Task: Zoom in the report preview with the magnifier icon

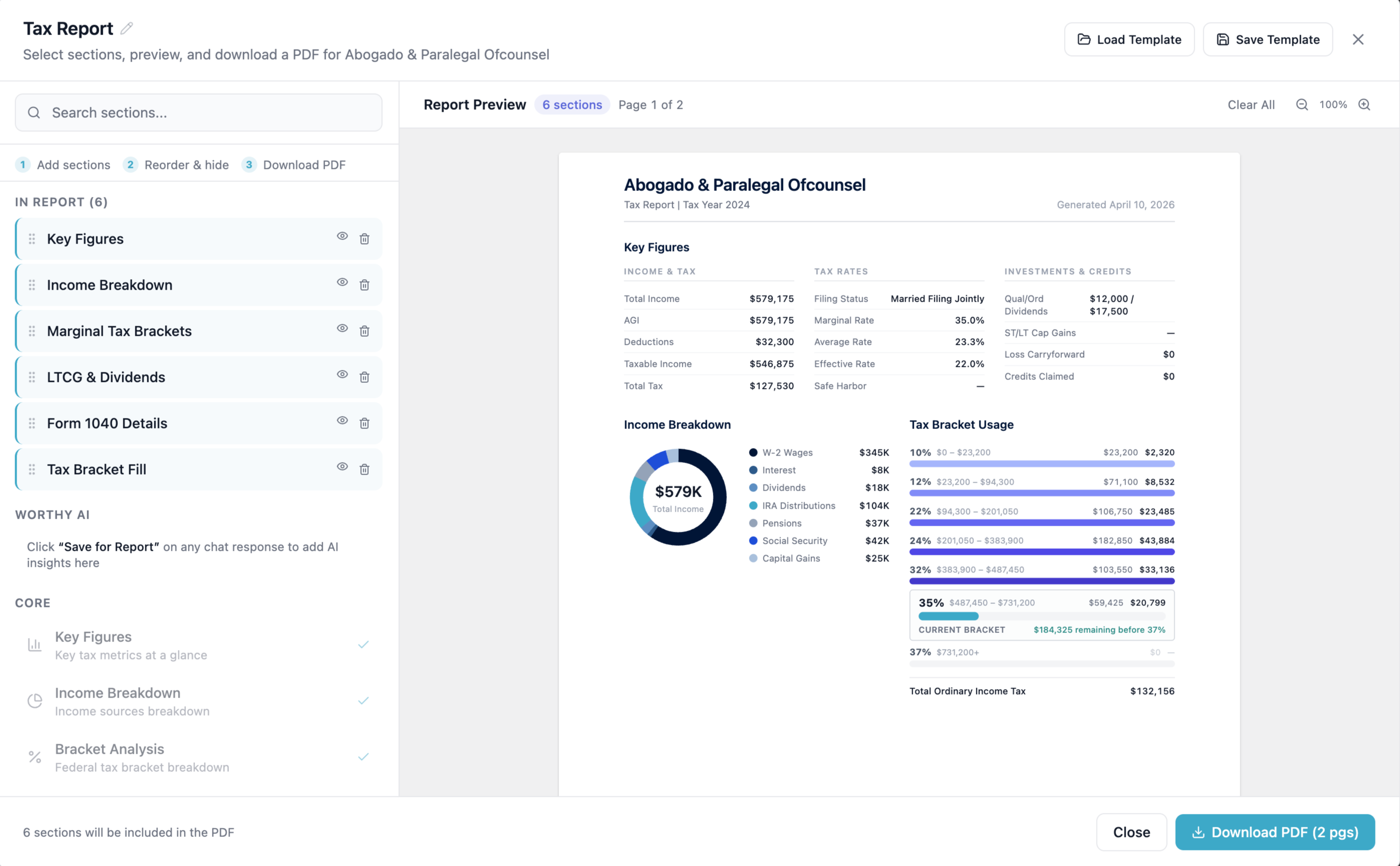Action: (1365, 104)
